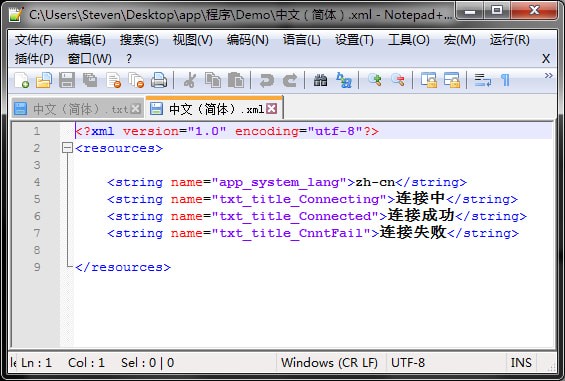Click the New file toolbar icon
The height and width of the screenshot is (381, 565).
coord(22,80)
